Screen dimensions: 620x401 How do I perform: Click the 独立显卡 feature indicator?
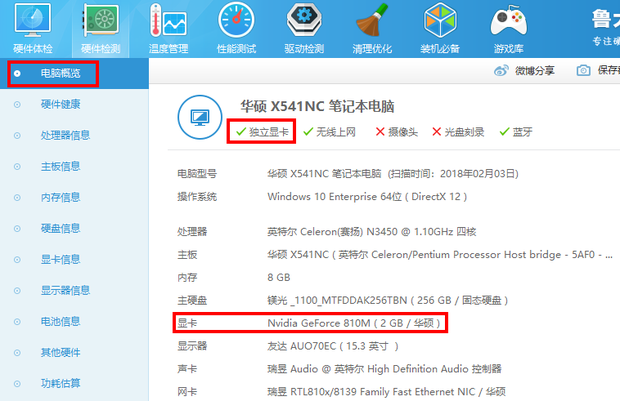coord(262,132)
